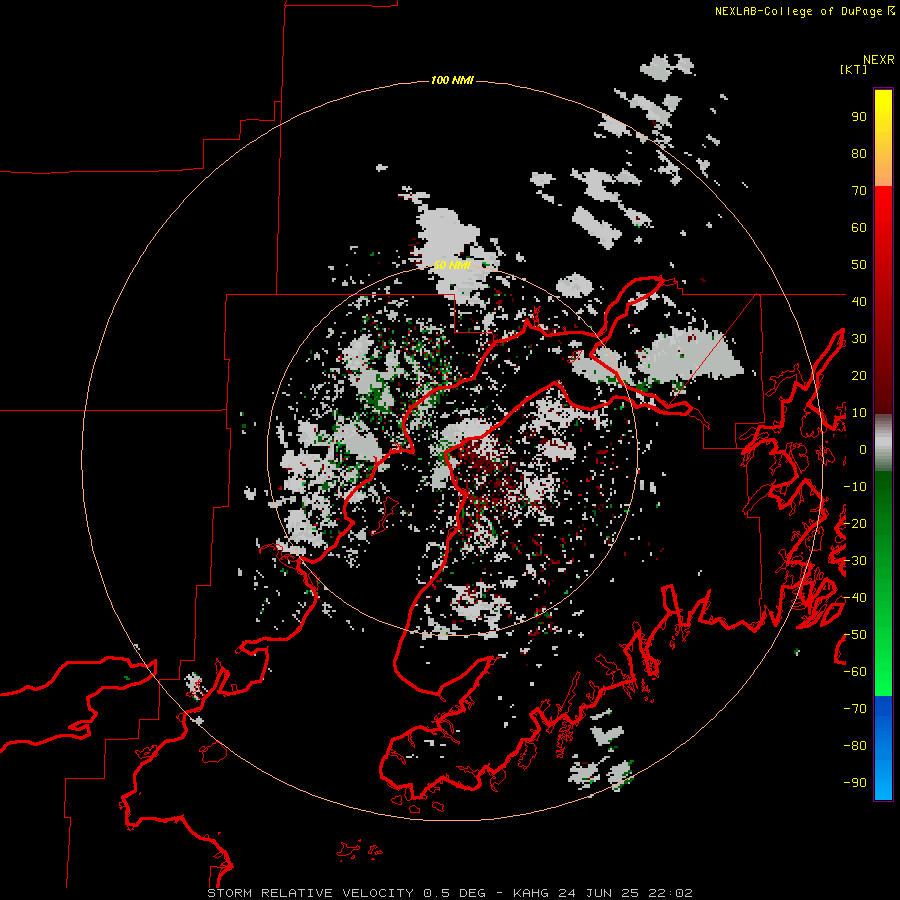
Task: Click the 40 value on velocity scale
Action: pyautogui.click(x=859, y=301)
